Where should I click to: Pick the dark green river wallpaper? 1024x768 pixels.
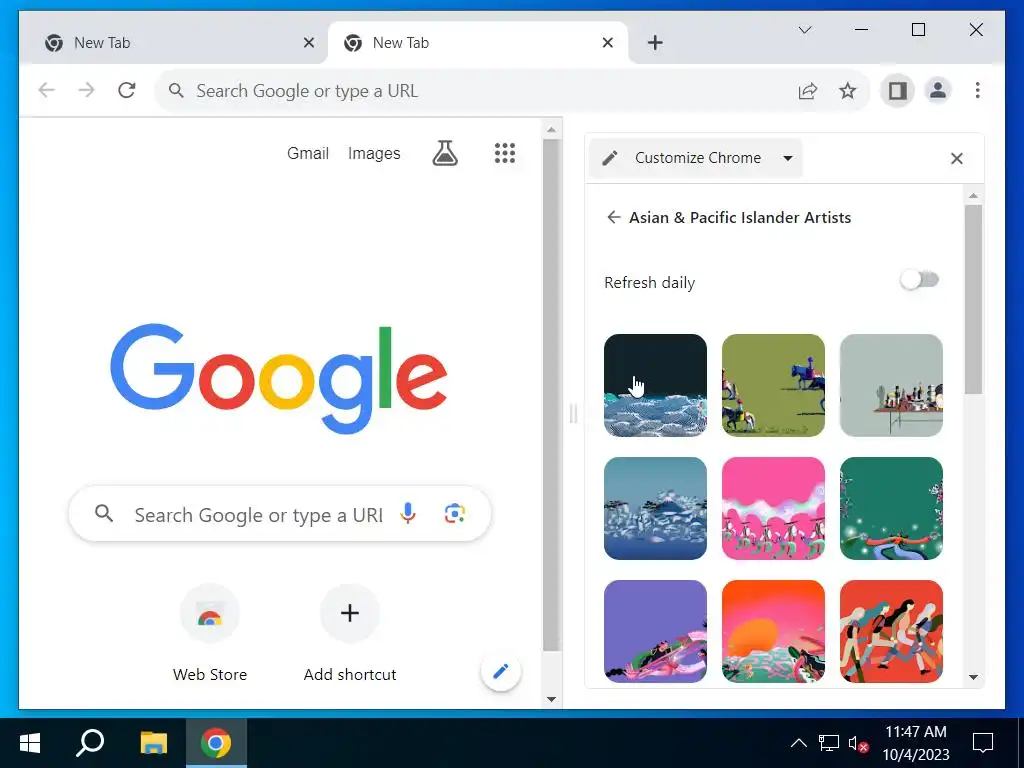pyautogui.click(x=891, y=508)
